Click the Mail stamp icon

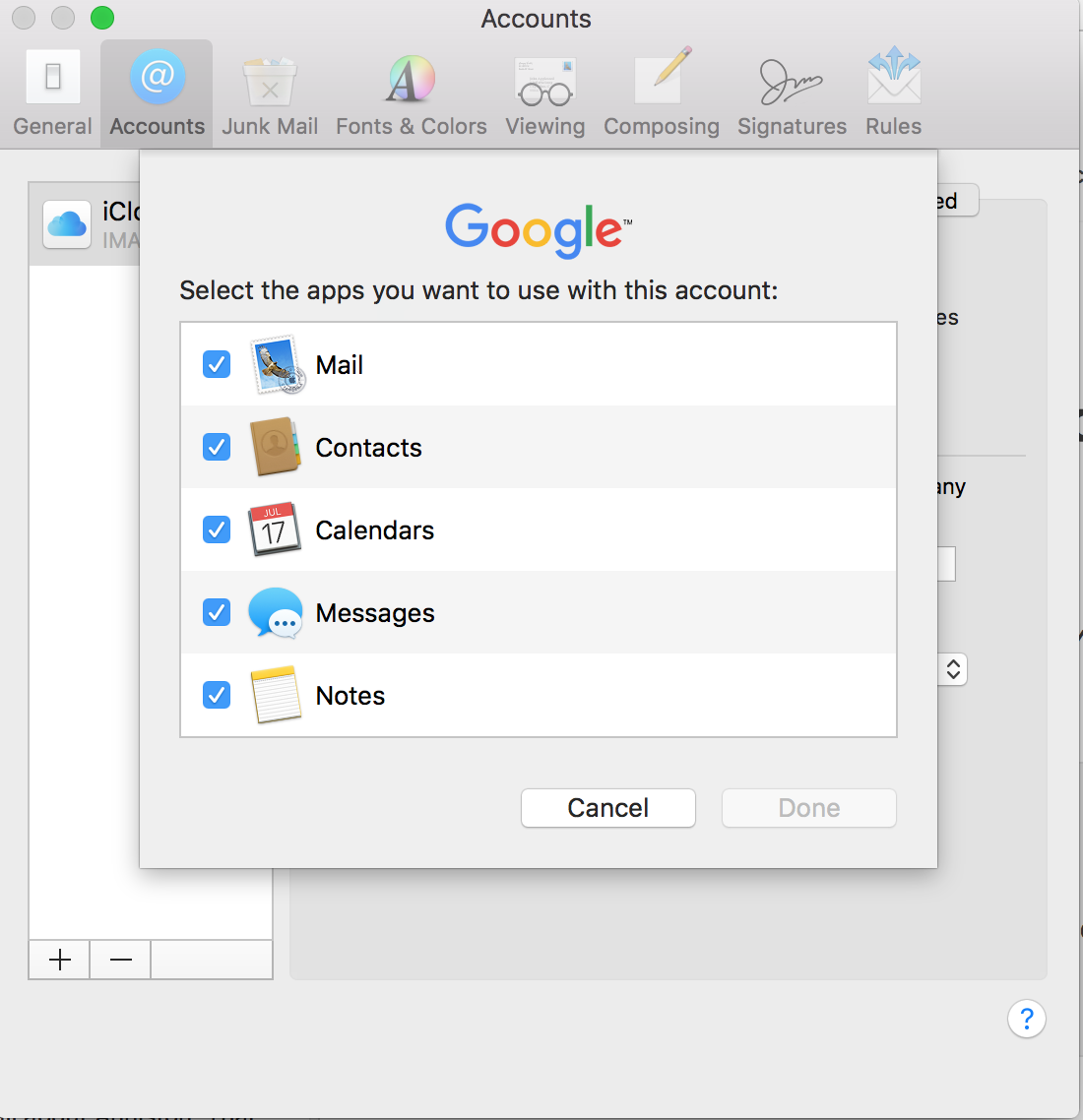click(278, 364)
